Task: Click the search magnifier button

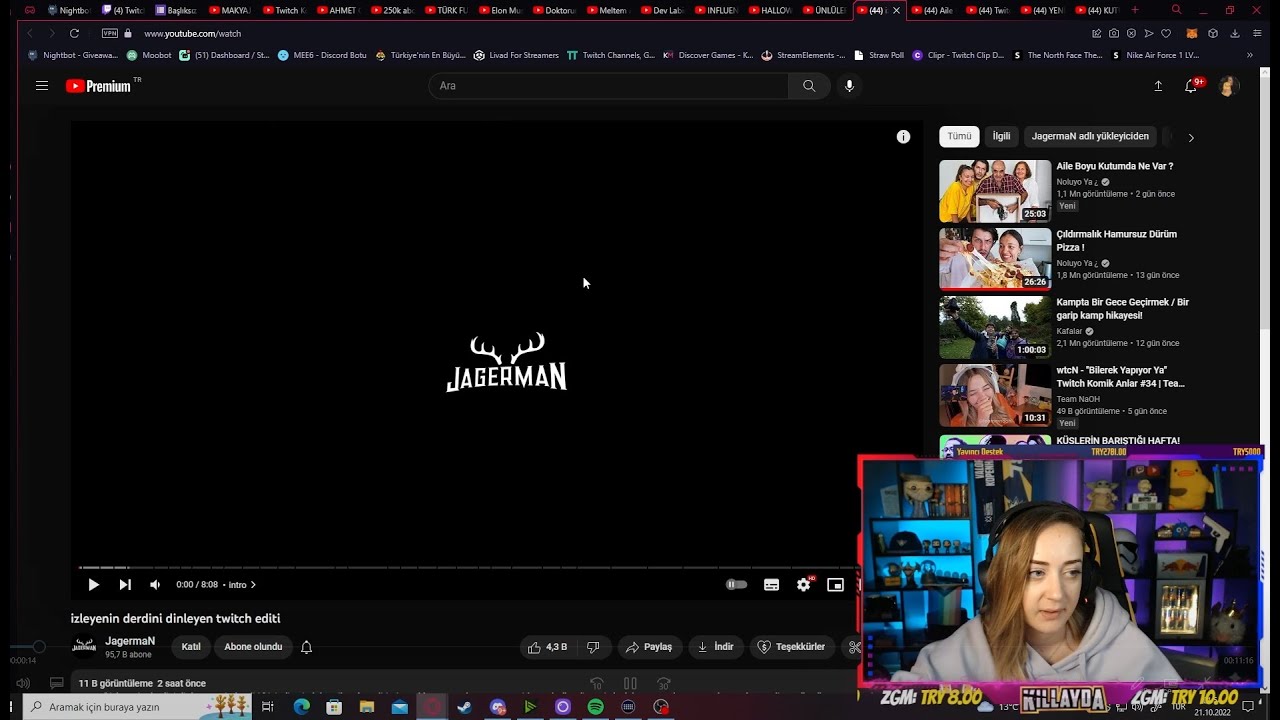Action: tap(809, 86)
